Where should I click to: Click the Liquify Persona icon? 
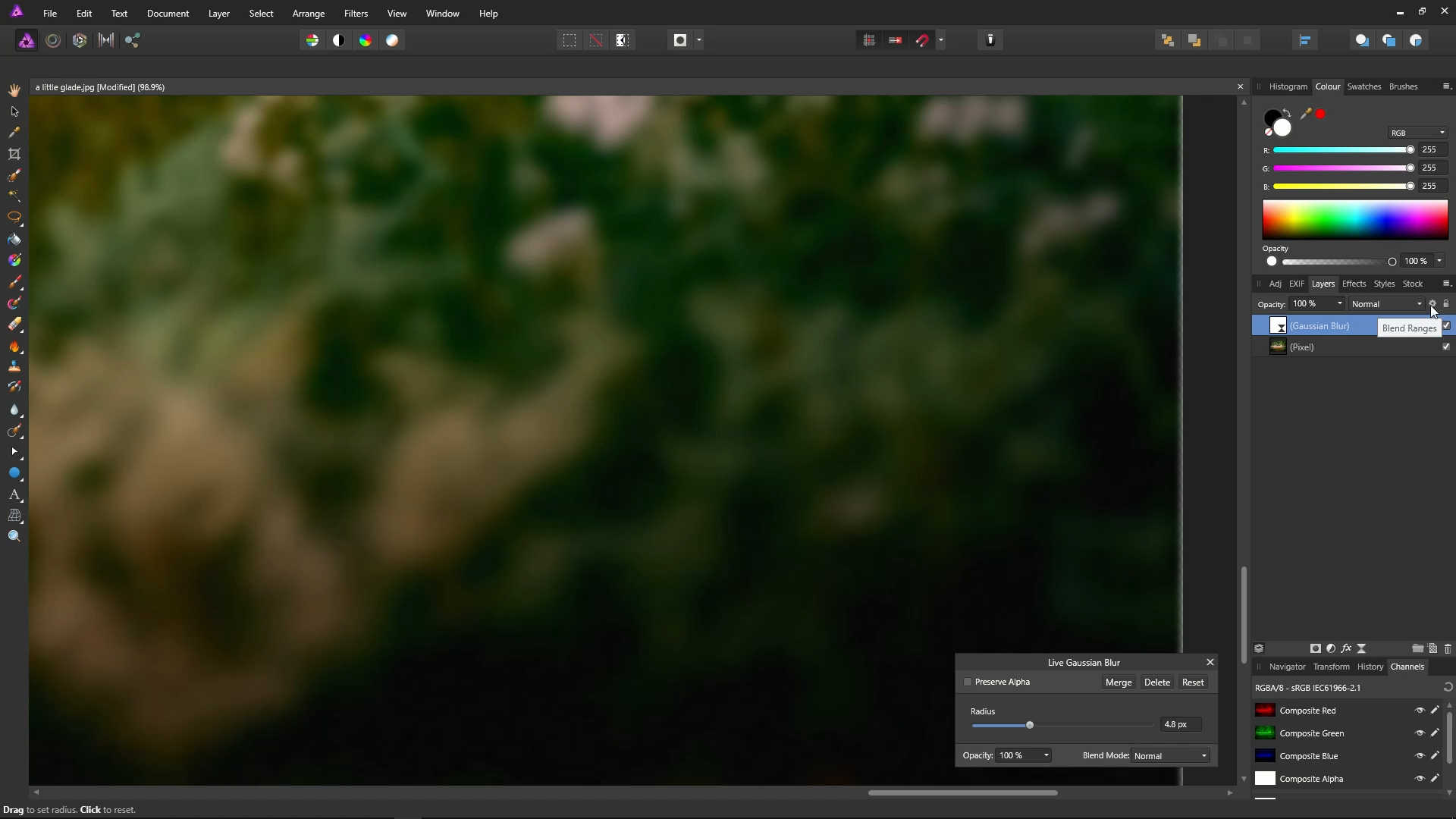pos(53,40)
